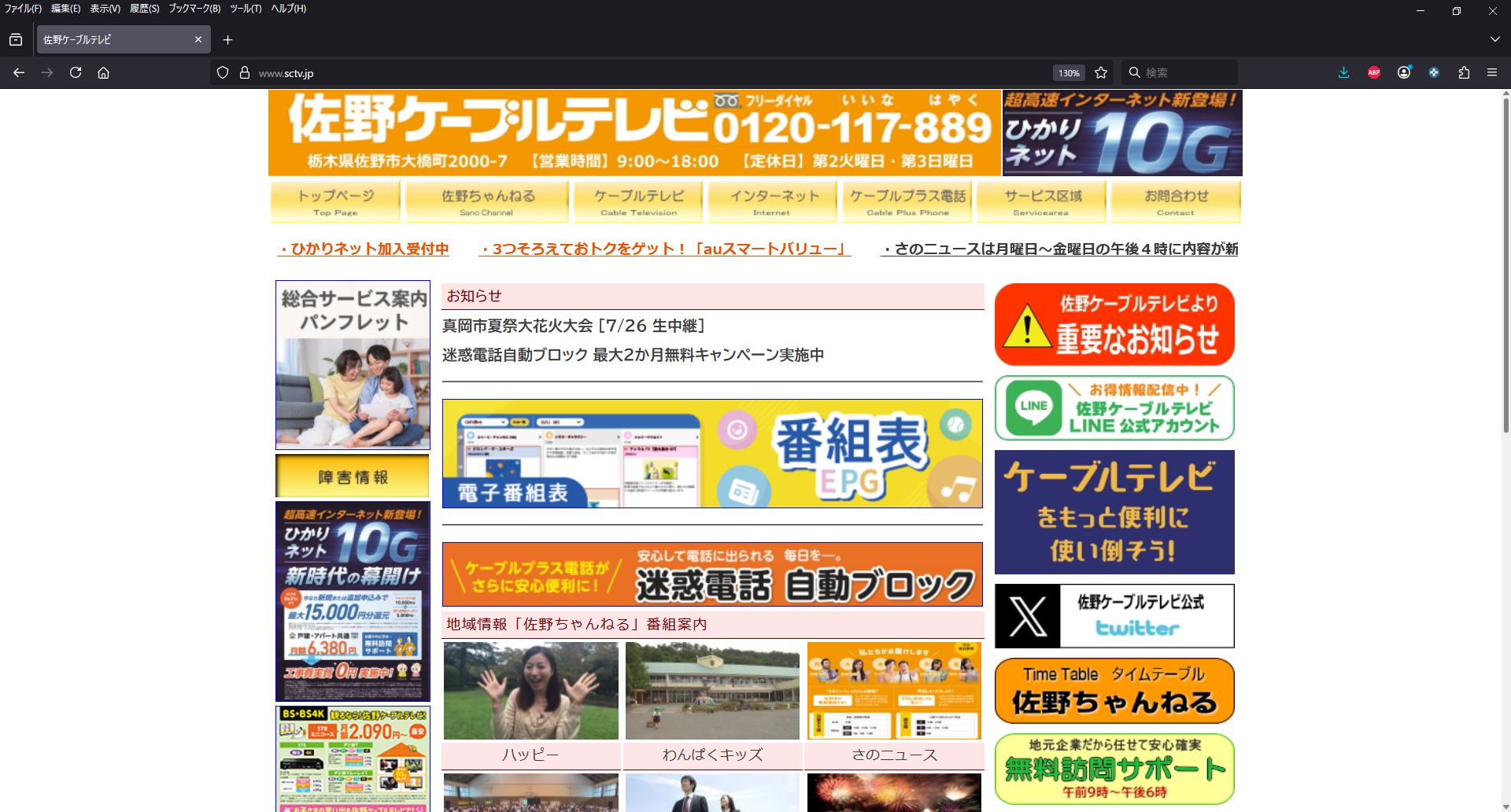Screen dimensions: 1511x812
Task: Select the 佐野ケーブルテレビ browser tab
Action: 124,39
